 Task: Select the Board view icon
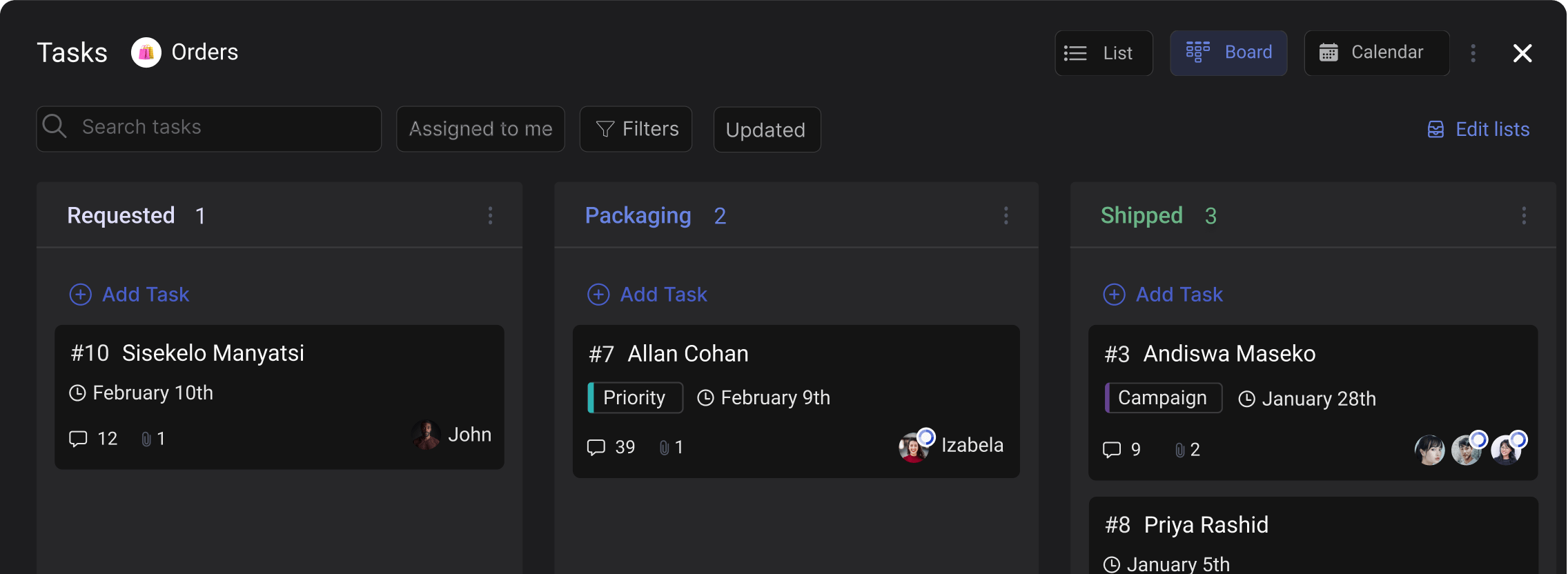(1198, 52)
